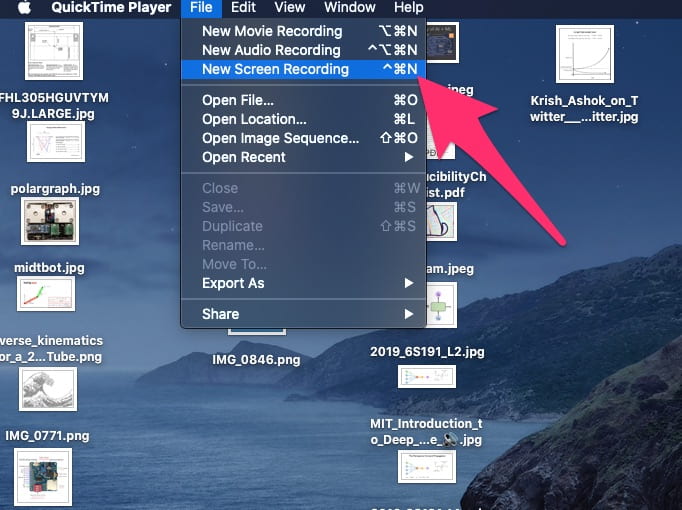Select the midtbot.jpg desktop icon

click(x=50, y=221)
